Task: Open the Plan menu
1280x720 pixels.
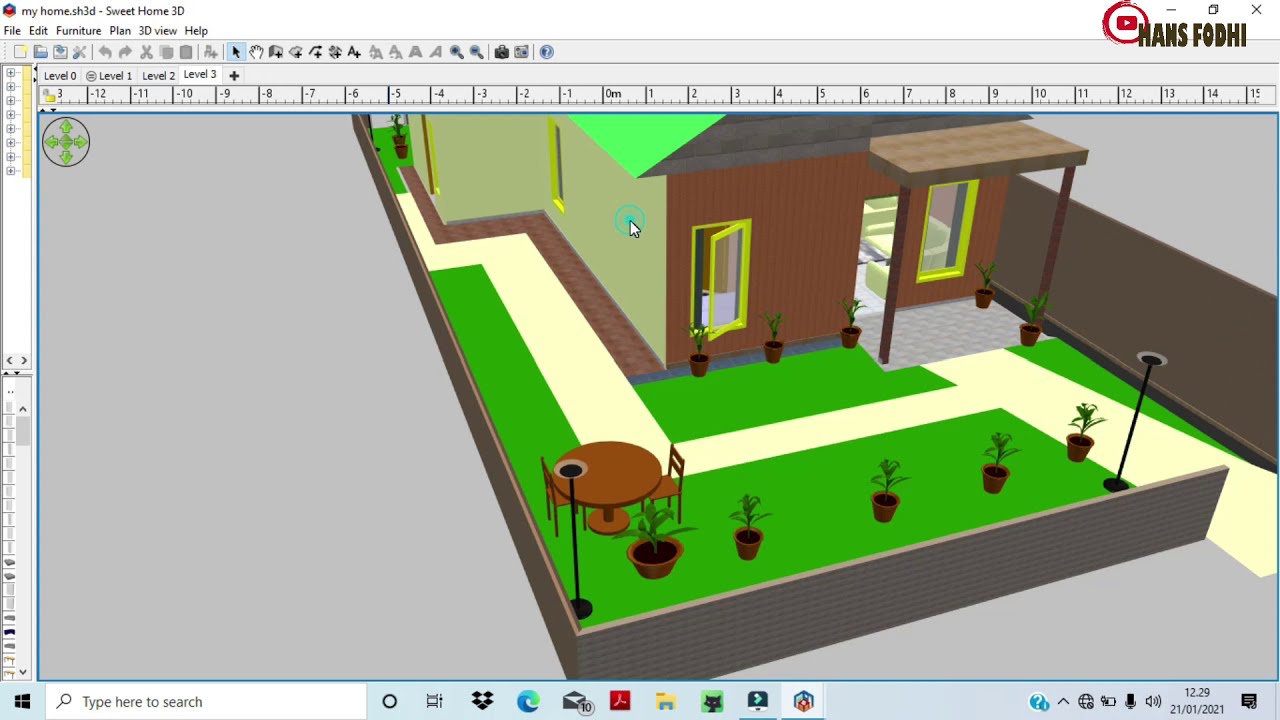Action: (120, 31)
